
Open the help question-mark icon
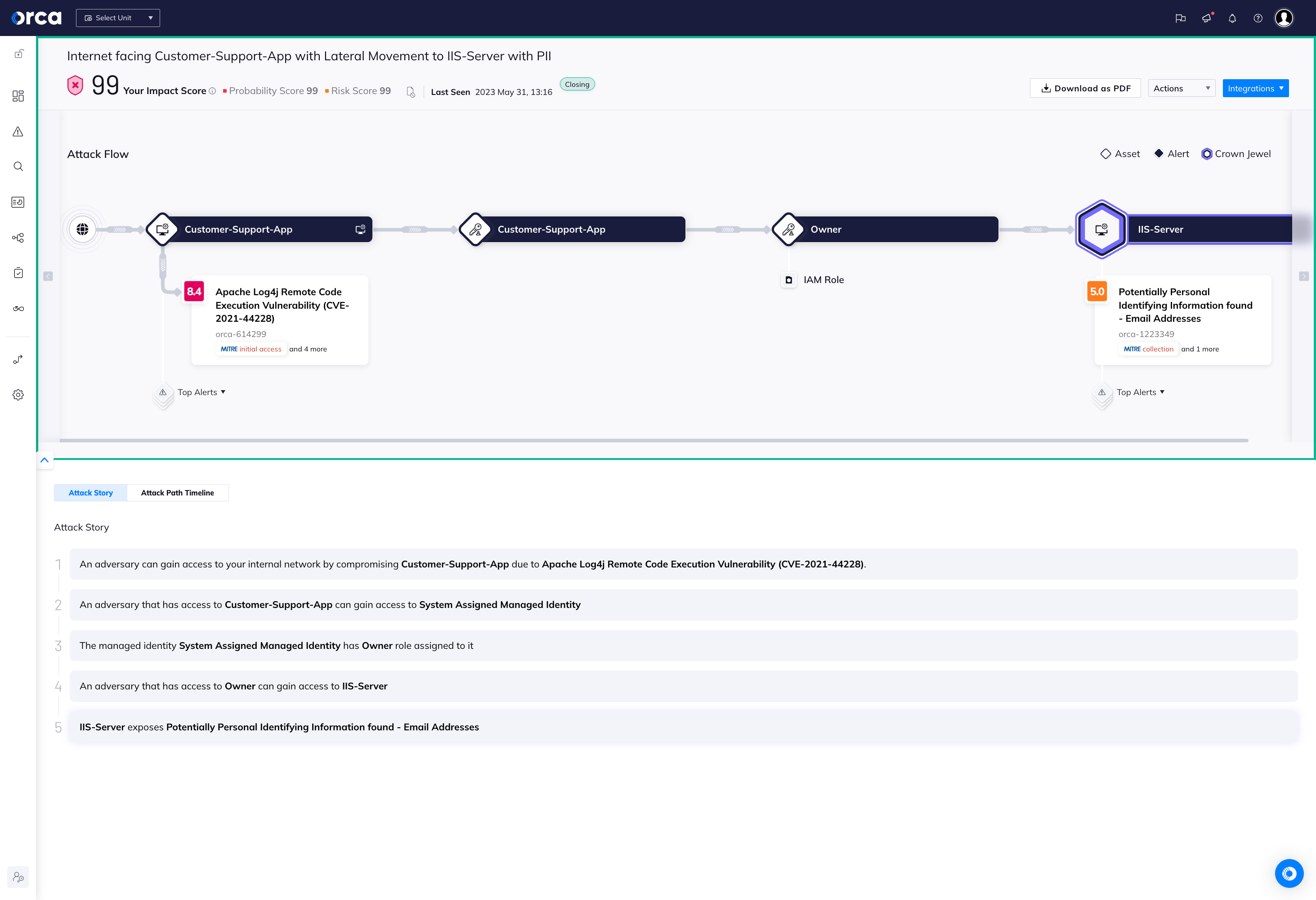(1258, 18)
